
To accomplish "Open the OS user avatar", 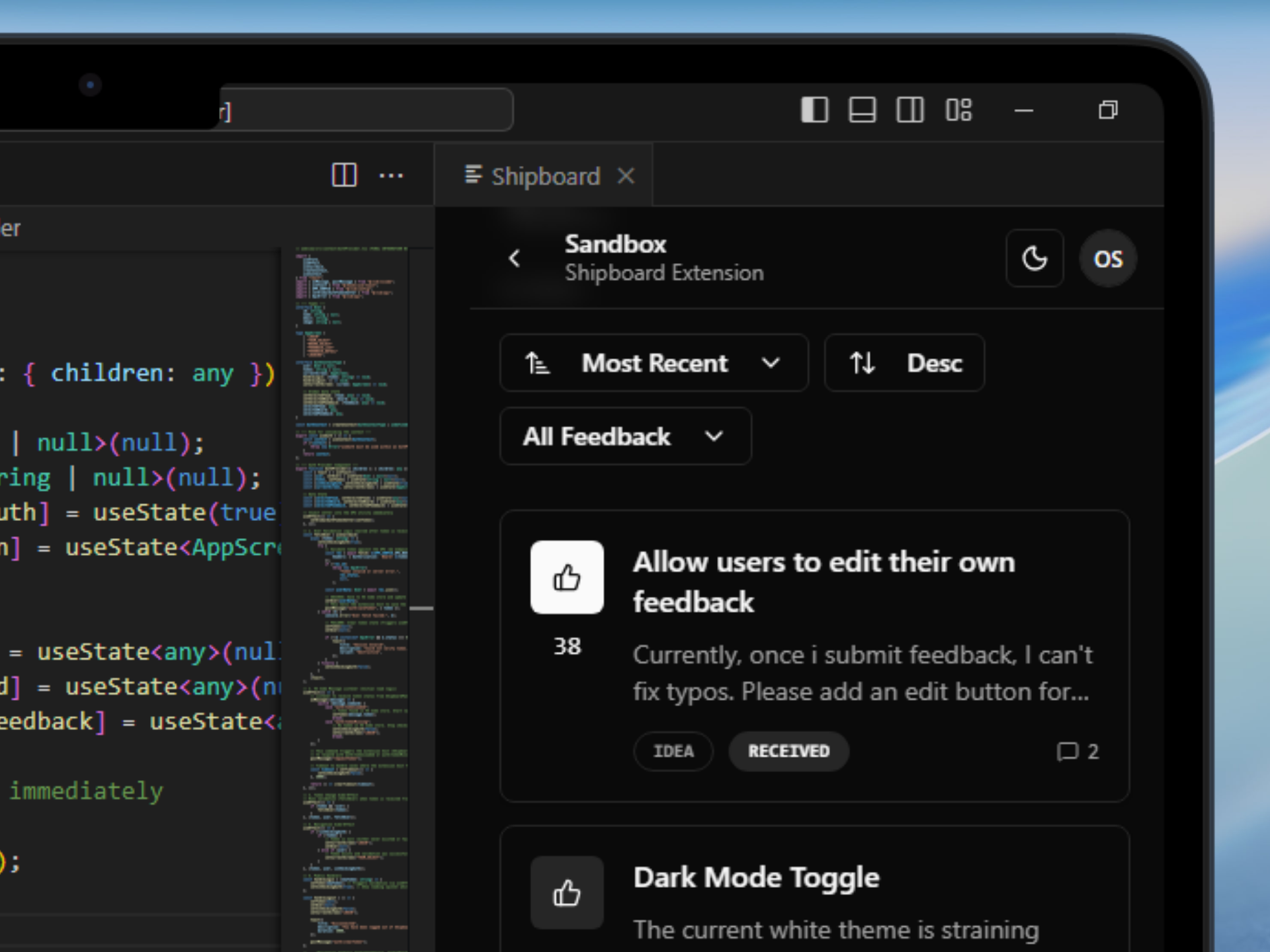I will point(1108,258).
